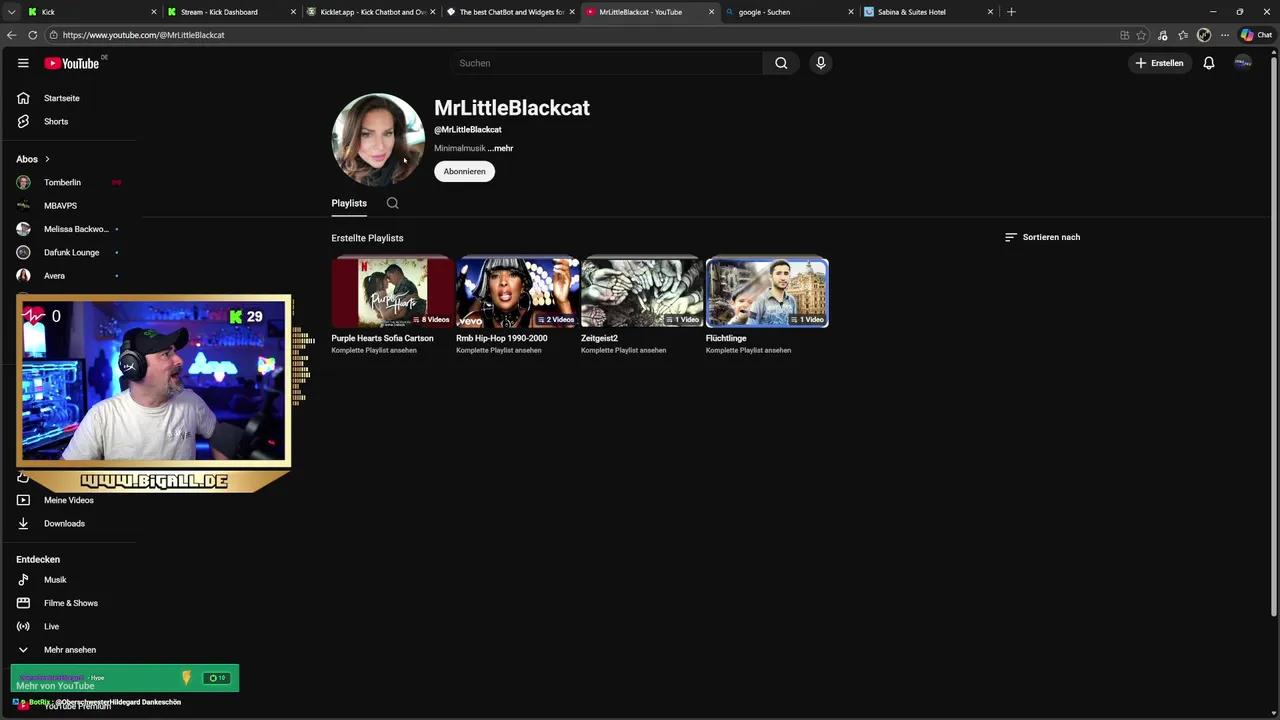Open Filme & Shows under Entdecken

pyautogui.click(x=69, y=603)
